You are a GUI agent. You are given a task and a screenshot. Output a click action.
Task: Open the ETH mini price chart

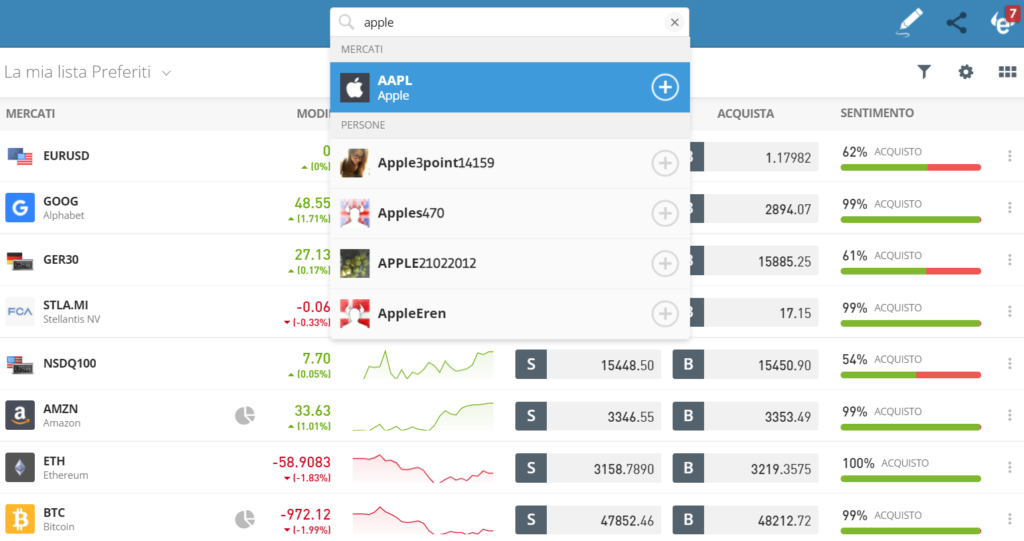(423, 468)
